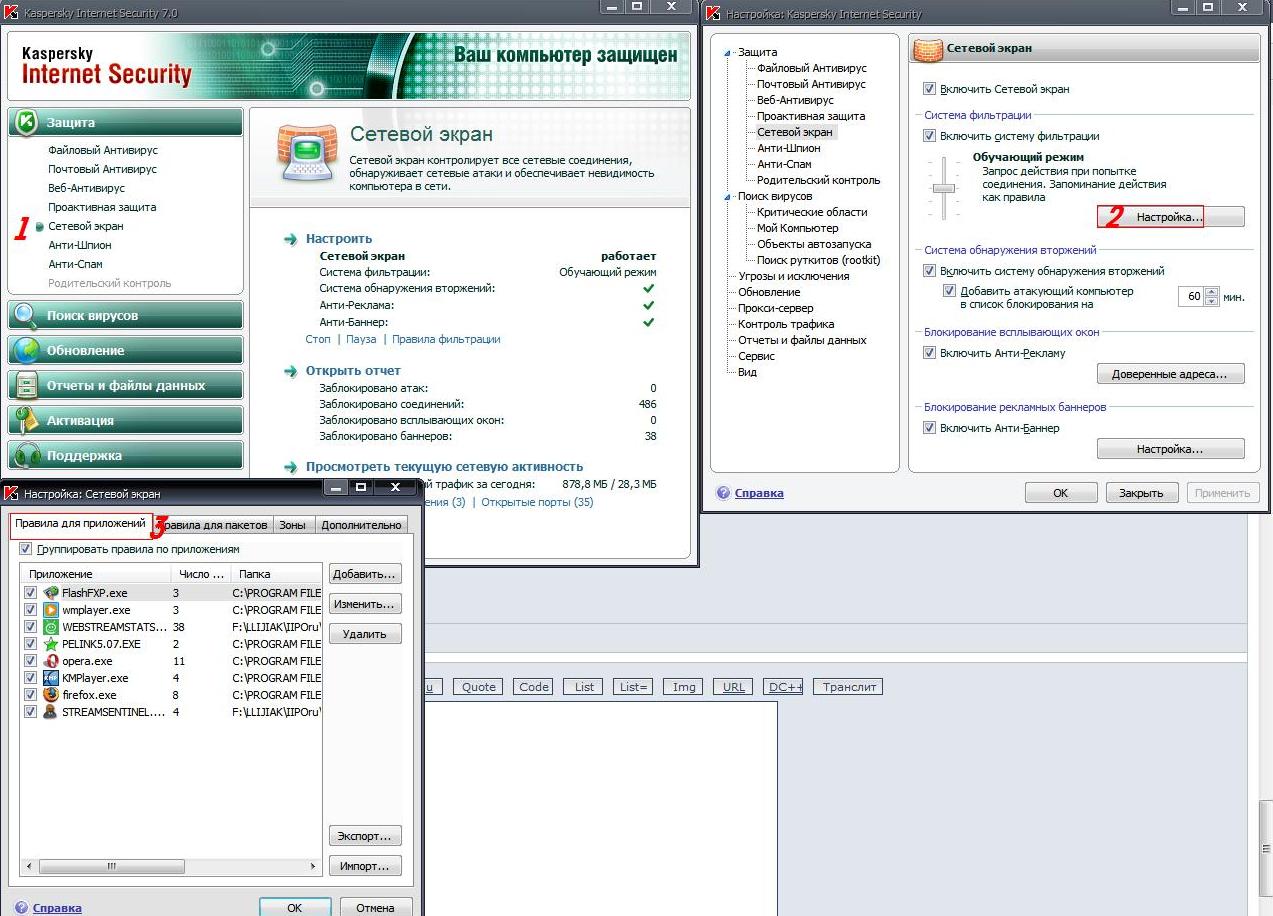This screenshot has height=916, width=1273.
Task: Toggle Включить Анти-Рекламу checkbox
Action: click(x=930, y=353)
